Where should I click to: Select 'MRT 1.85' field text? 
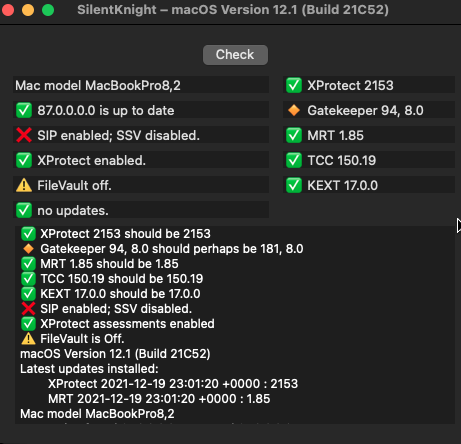pos(335,135)
